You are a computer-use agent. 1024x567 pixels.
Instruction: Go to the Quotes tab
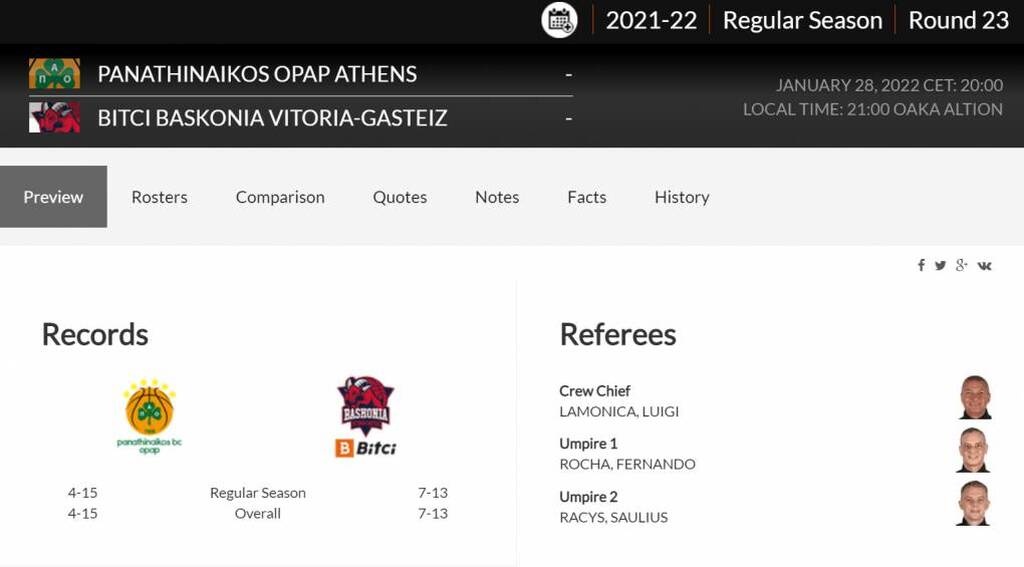click(400, 197)
